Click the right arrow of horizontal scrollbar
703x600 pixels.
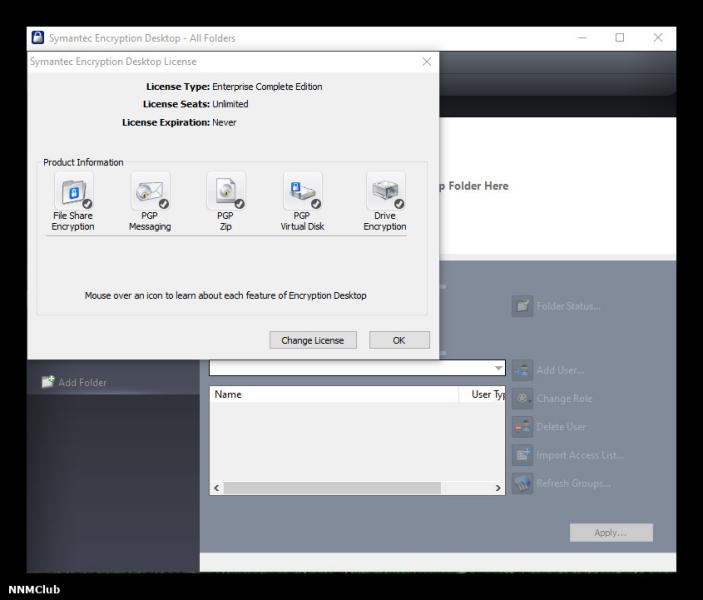pos(498,488)
